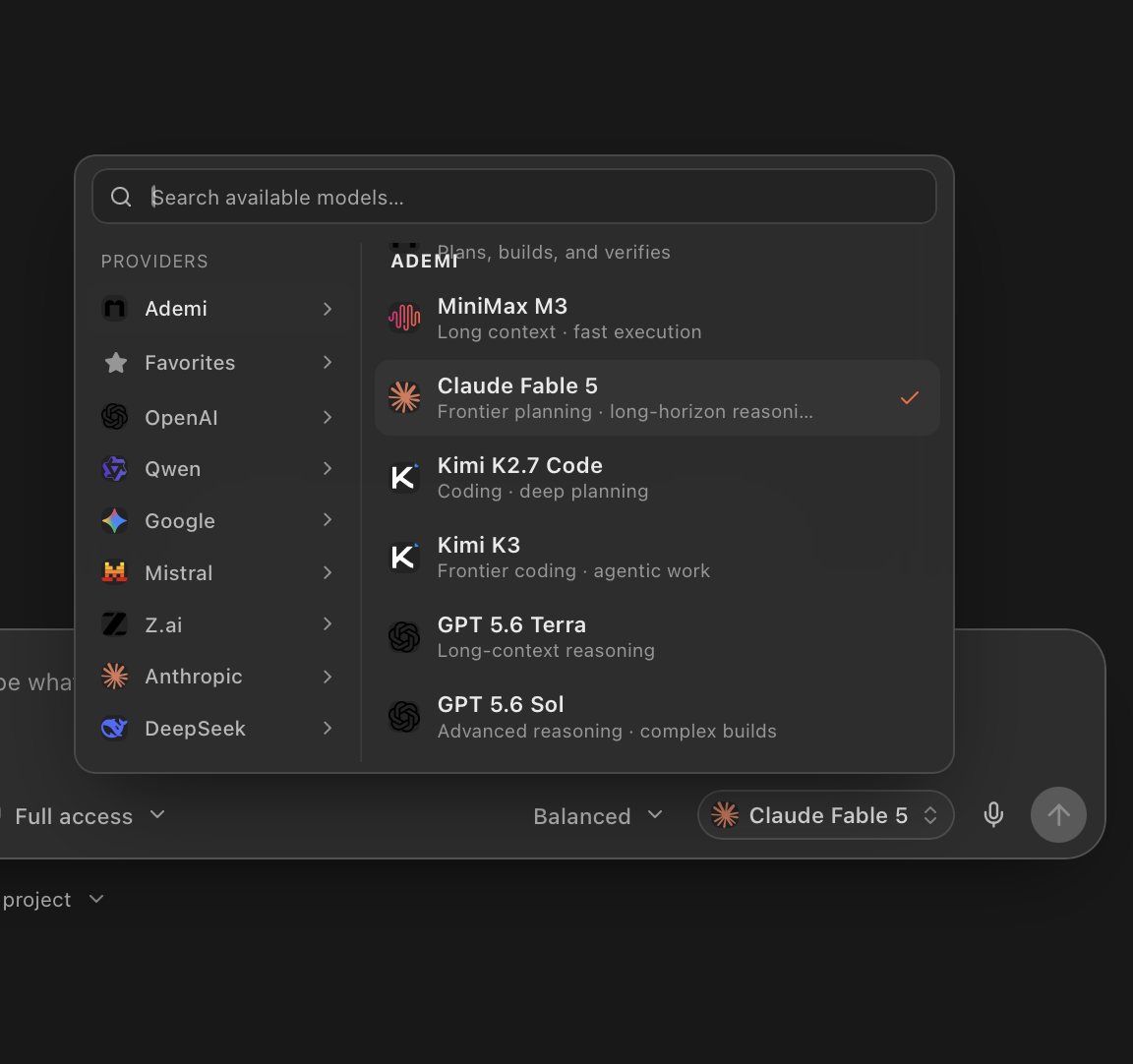Expand the Qwen provider chevron
This screenshot has width=1133, height=1064.
coord(328,469)
